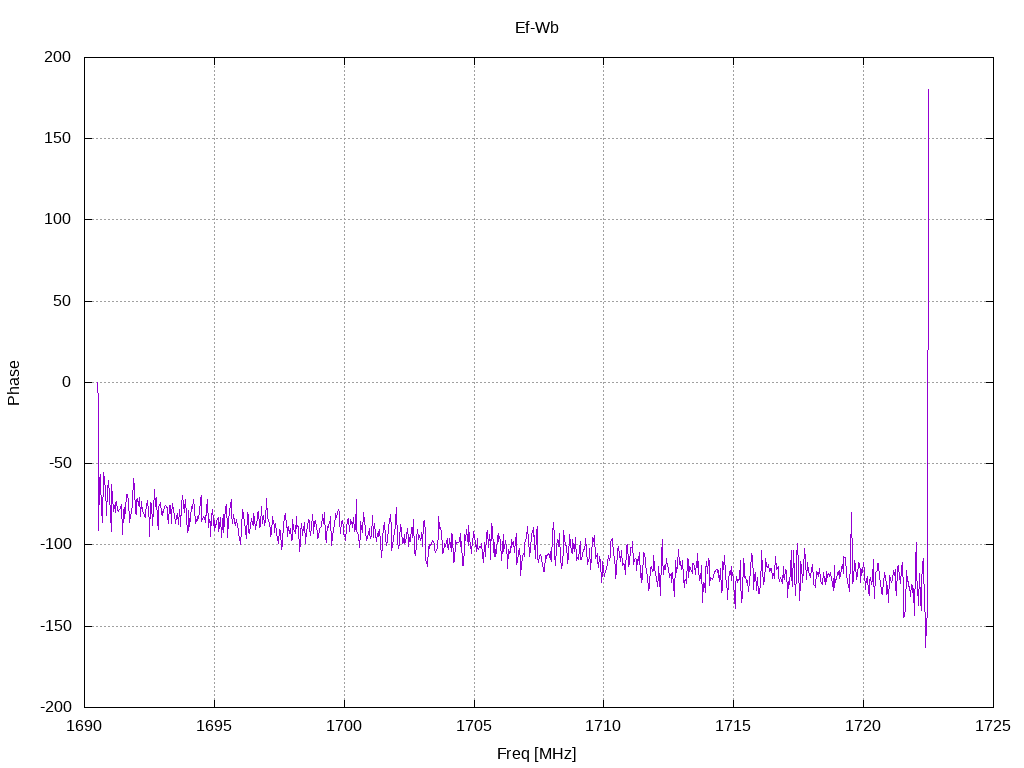This screenshot has width=1024, height=768.
Task: Click the y-axis tick label 150
Action: coord(57,138)
